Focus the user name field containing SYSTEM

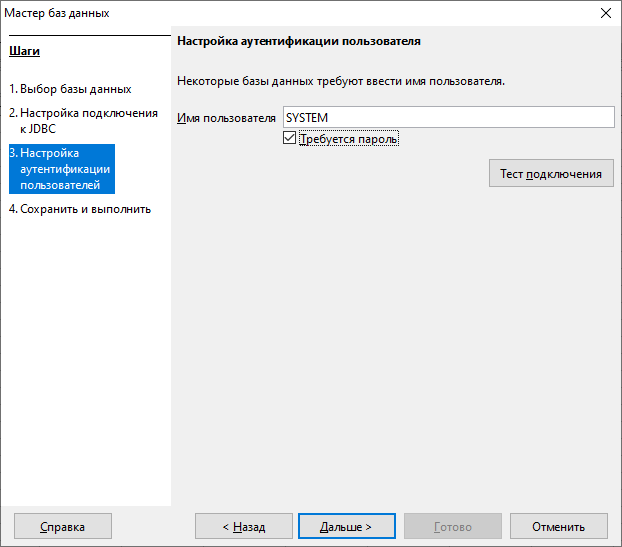pyautogui.click(x=448, y=118)
